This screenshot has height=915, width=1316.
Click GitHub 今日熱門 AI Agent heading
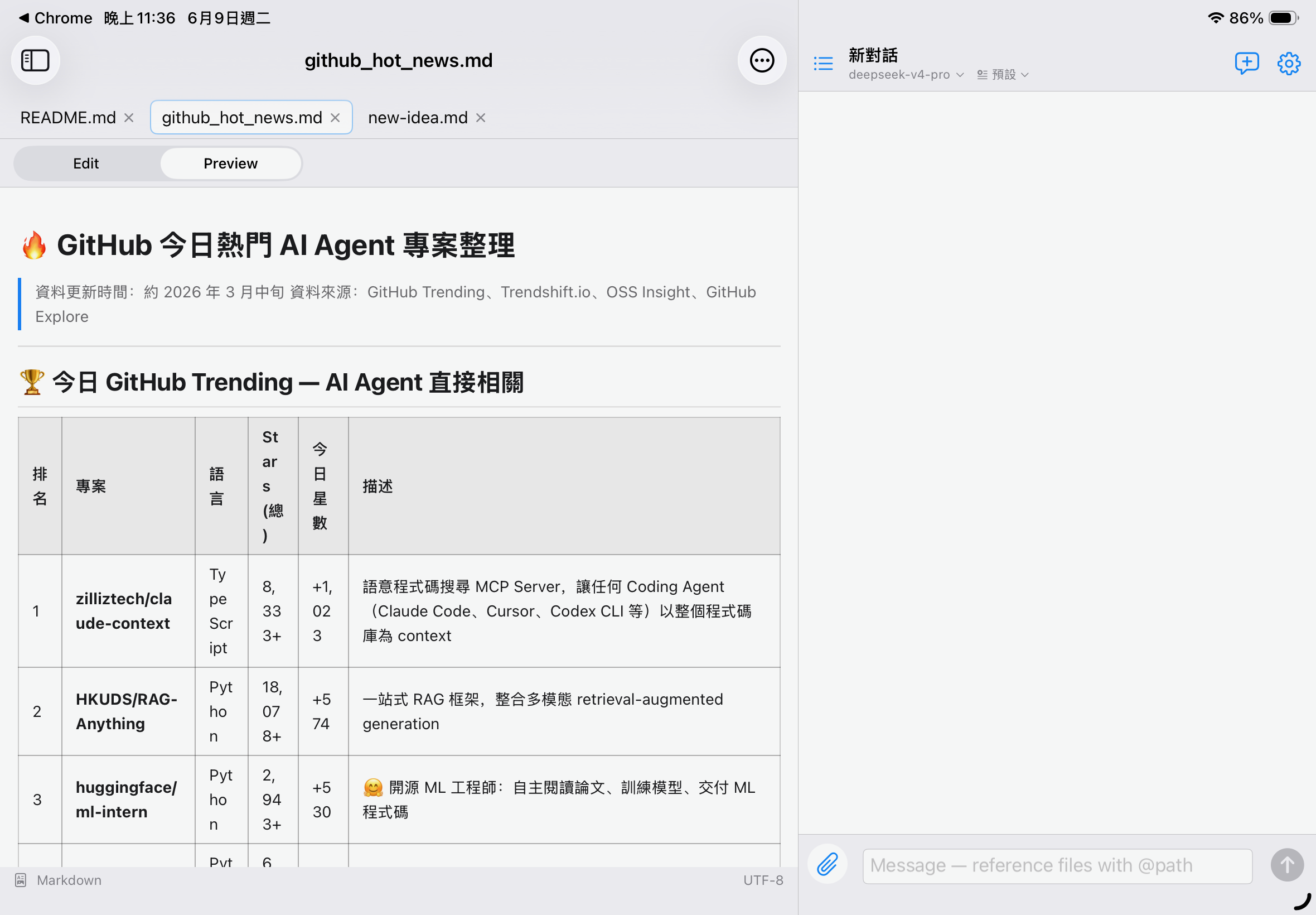pos(268,245)
